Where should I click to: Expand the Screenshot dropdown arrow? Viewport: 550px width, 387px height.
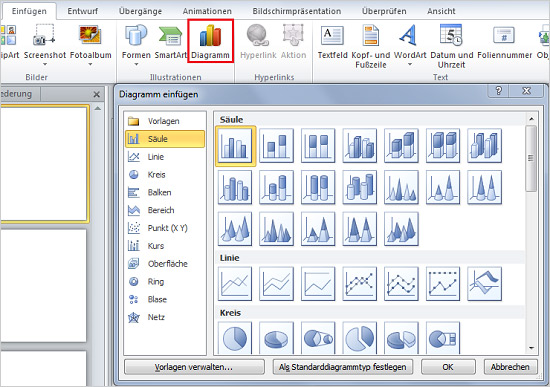[45, 64]
